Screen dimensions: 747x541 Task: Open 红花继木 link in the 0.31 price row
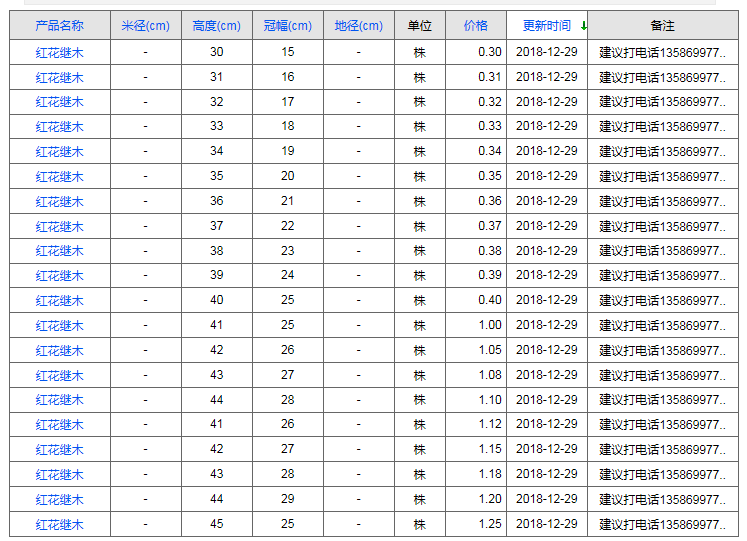(60, 77)
